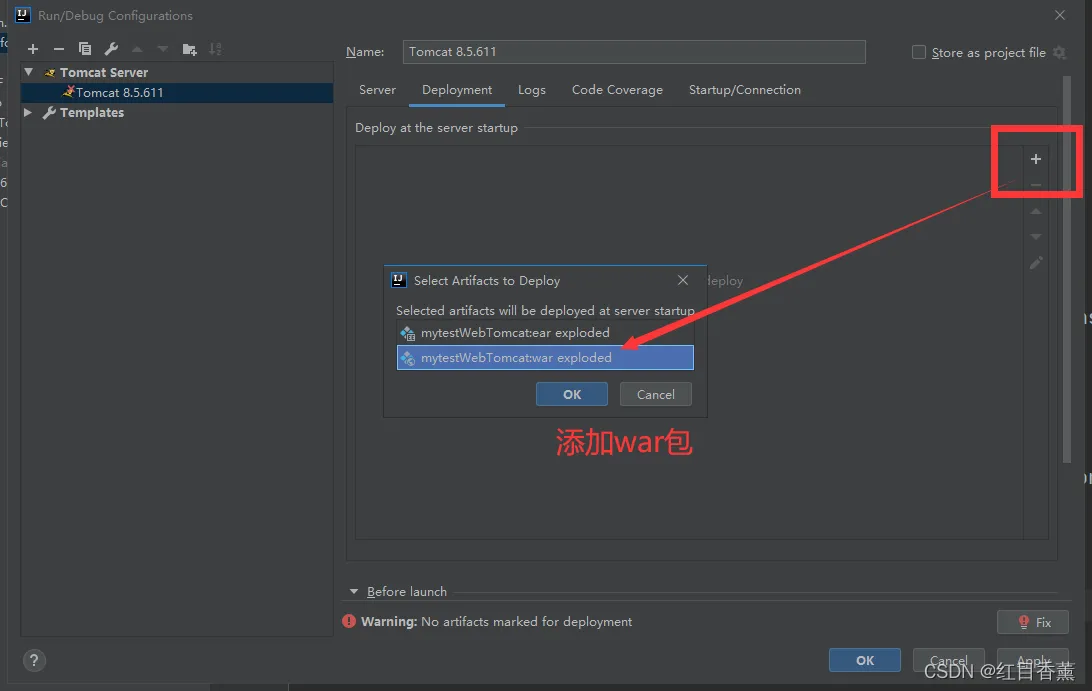Click the Fix button for the warning
Viewport: 1092px width, 691px height.
tap(1033, 622)
